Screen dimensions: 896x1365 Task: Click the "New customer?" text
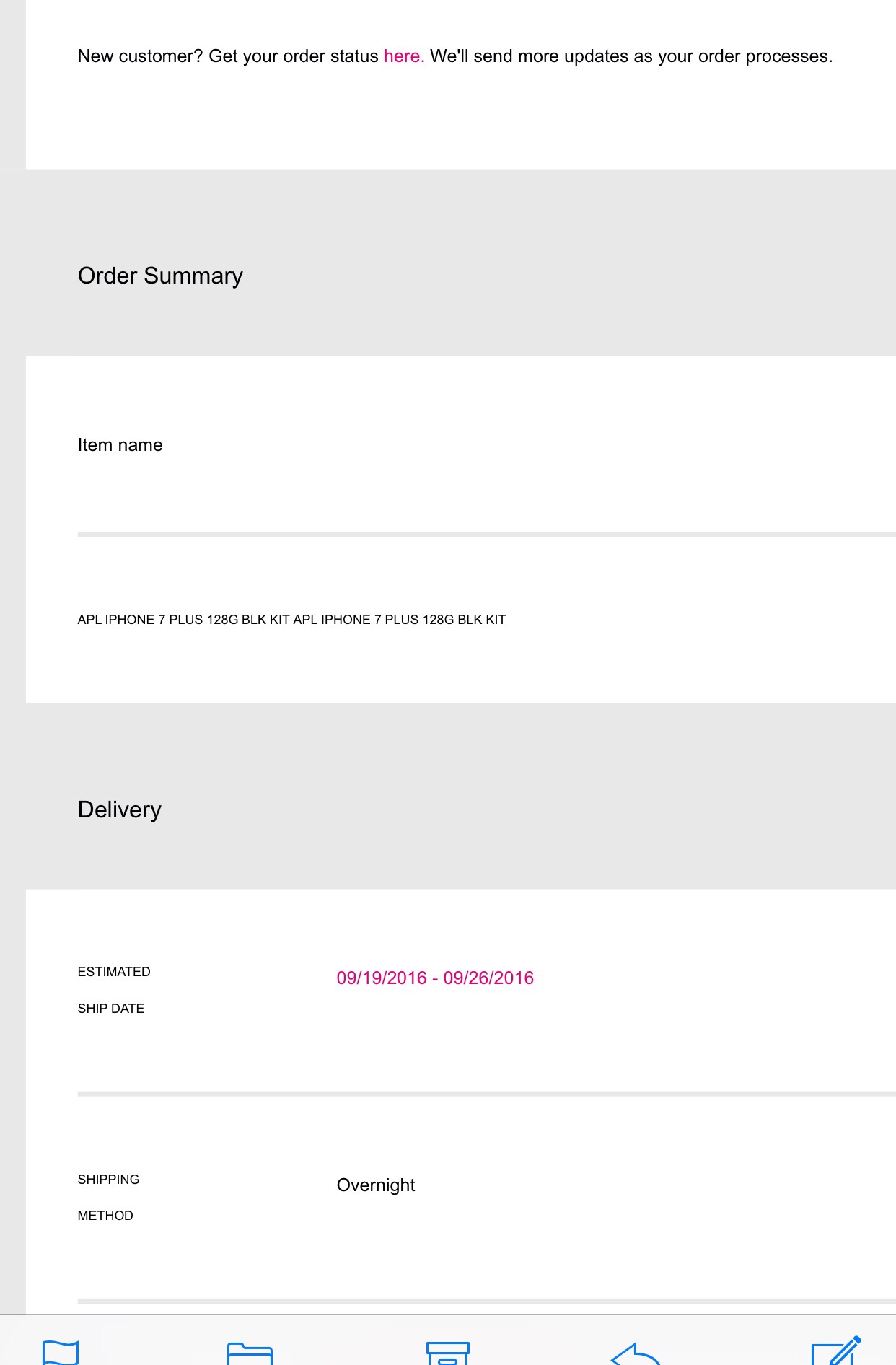[x=140, y=56]
